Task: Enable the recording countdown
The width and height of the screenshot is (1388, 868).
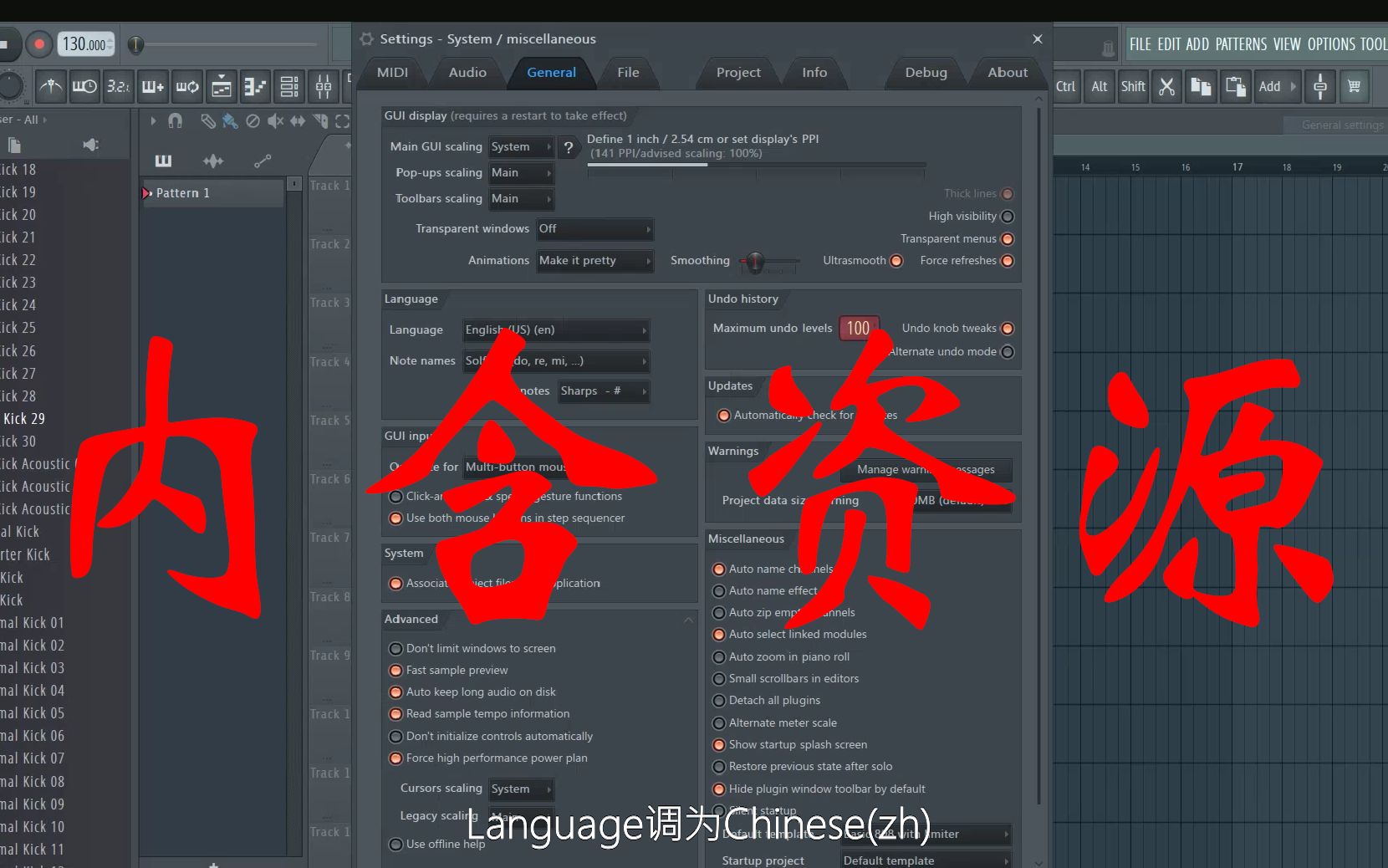Action: point(118,88)
